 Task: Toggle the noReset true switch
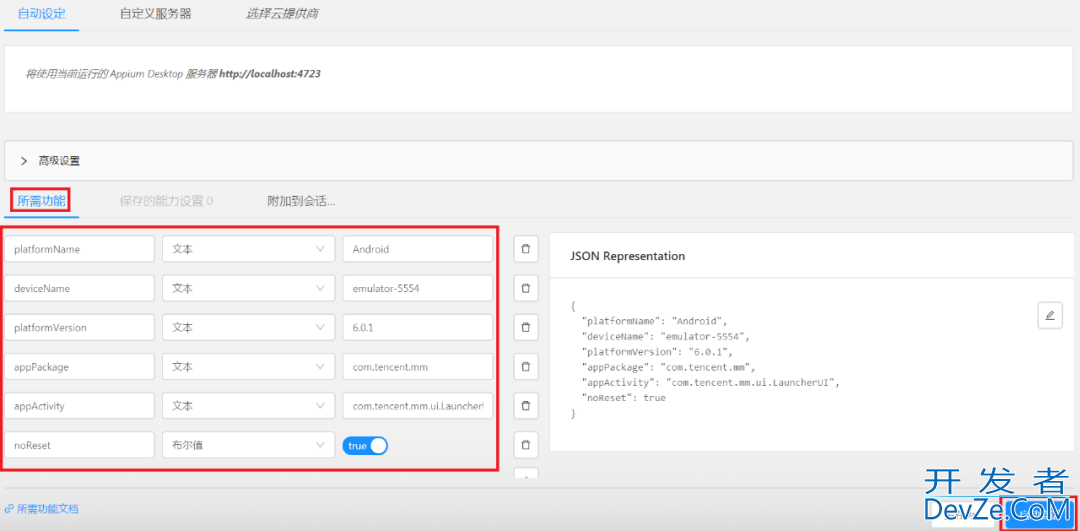[365, 446]
